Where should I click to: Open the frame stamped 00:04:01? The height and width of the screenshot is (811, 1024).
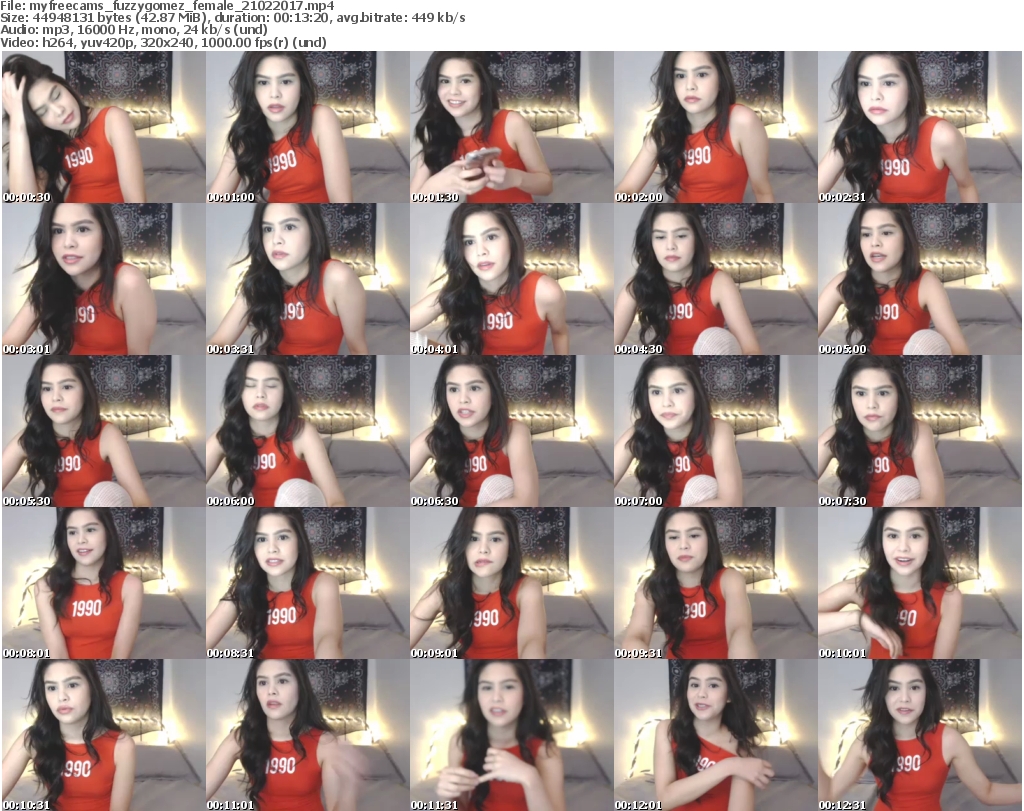pos(511,279)
